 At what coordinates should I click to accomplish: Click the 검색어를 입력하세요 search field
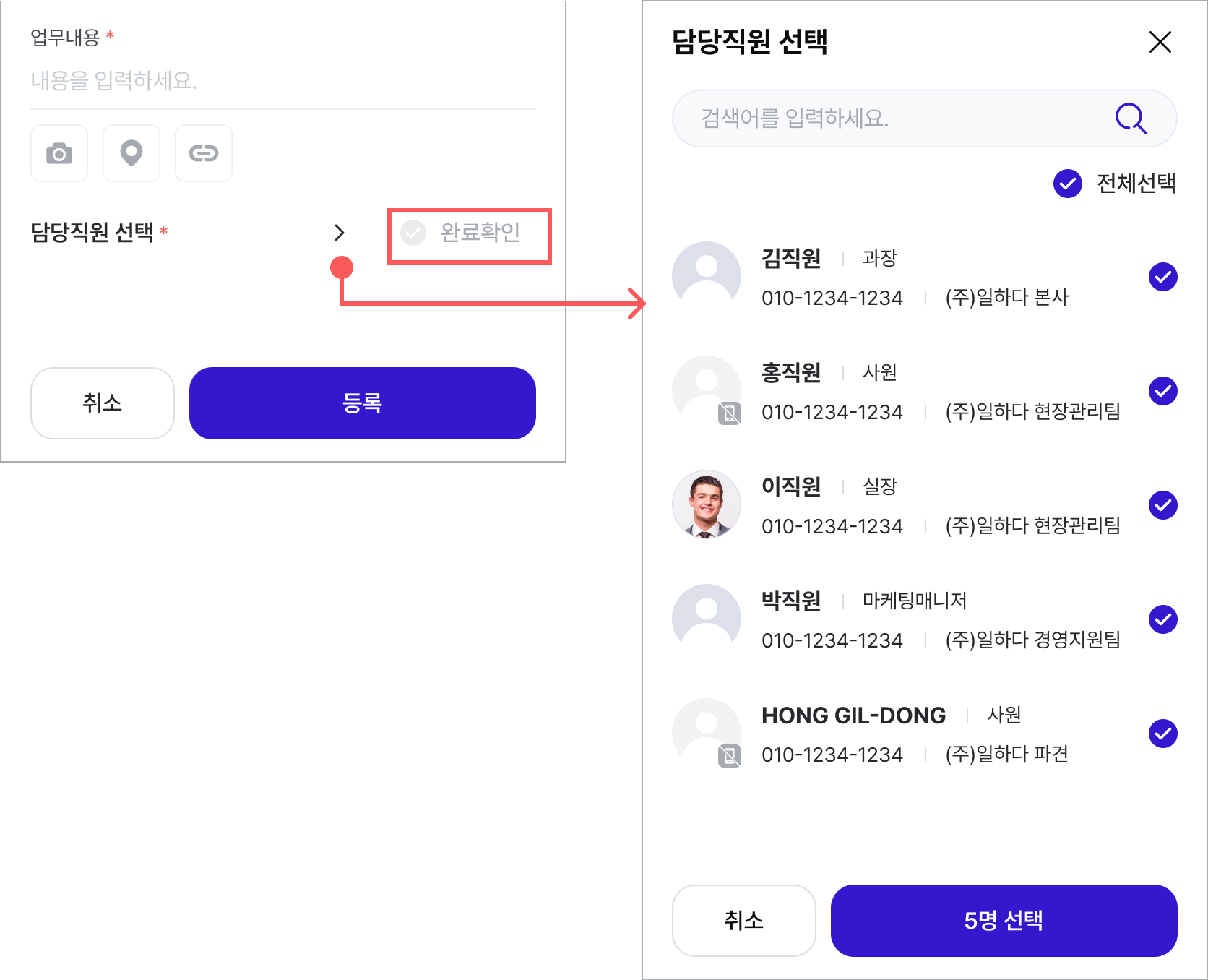click(x=925, y=119)
